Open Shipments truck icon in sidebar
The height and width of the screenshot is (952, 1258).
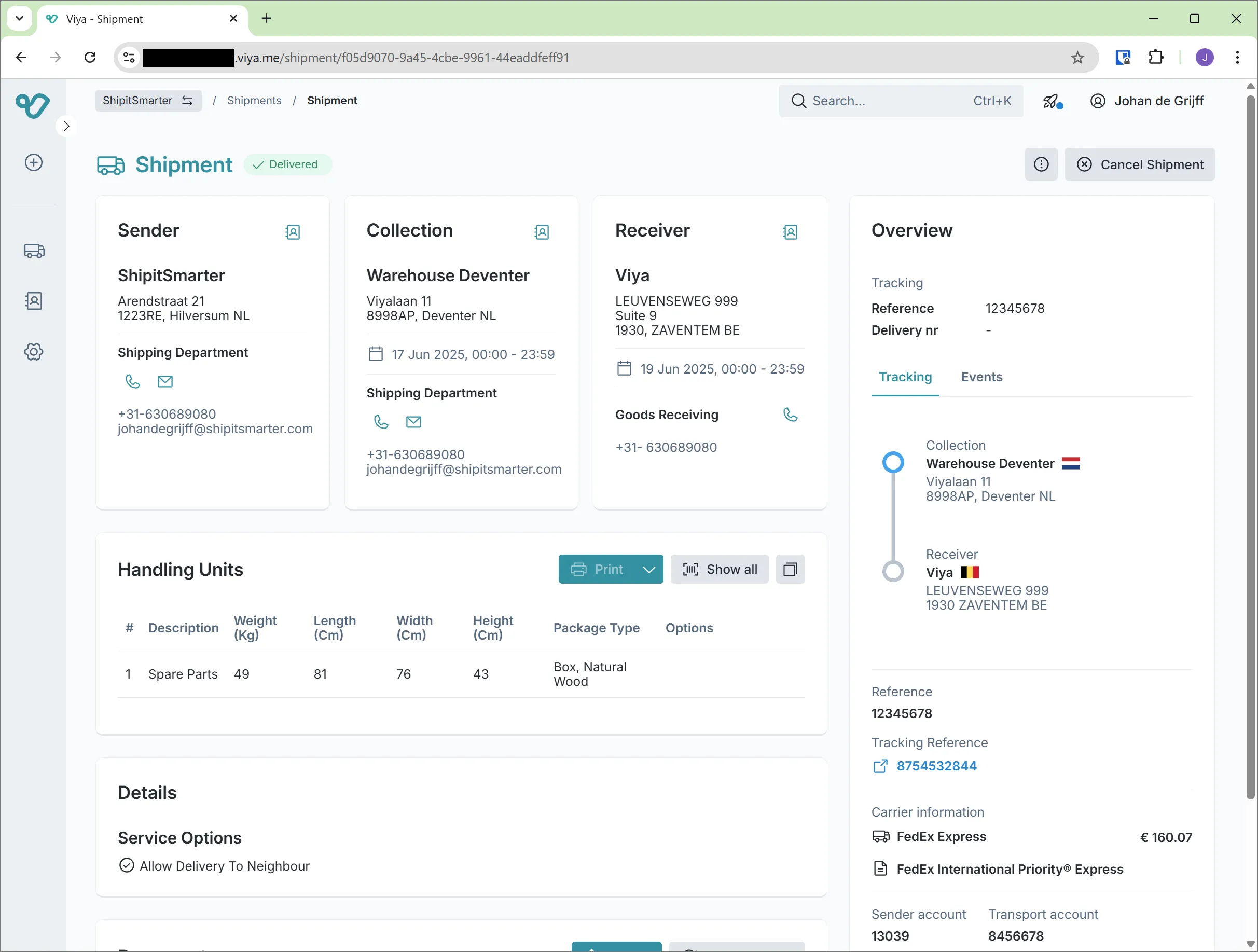pyautogui.click(x=34, y=251)
